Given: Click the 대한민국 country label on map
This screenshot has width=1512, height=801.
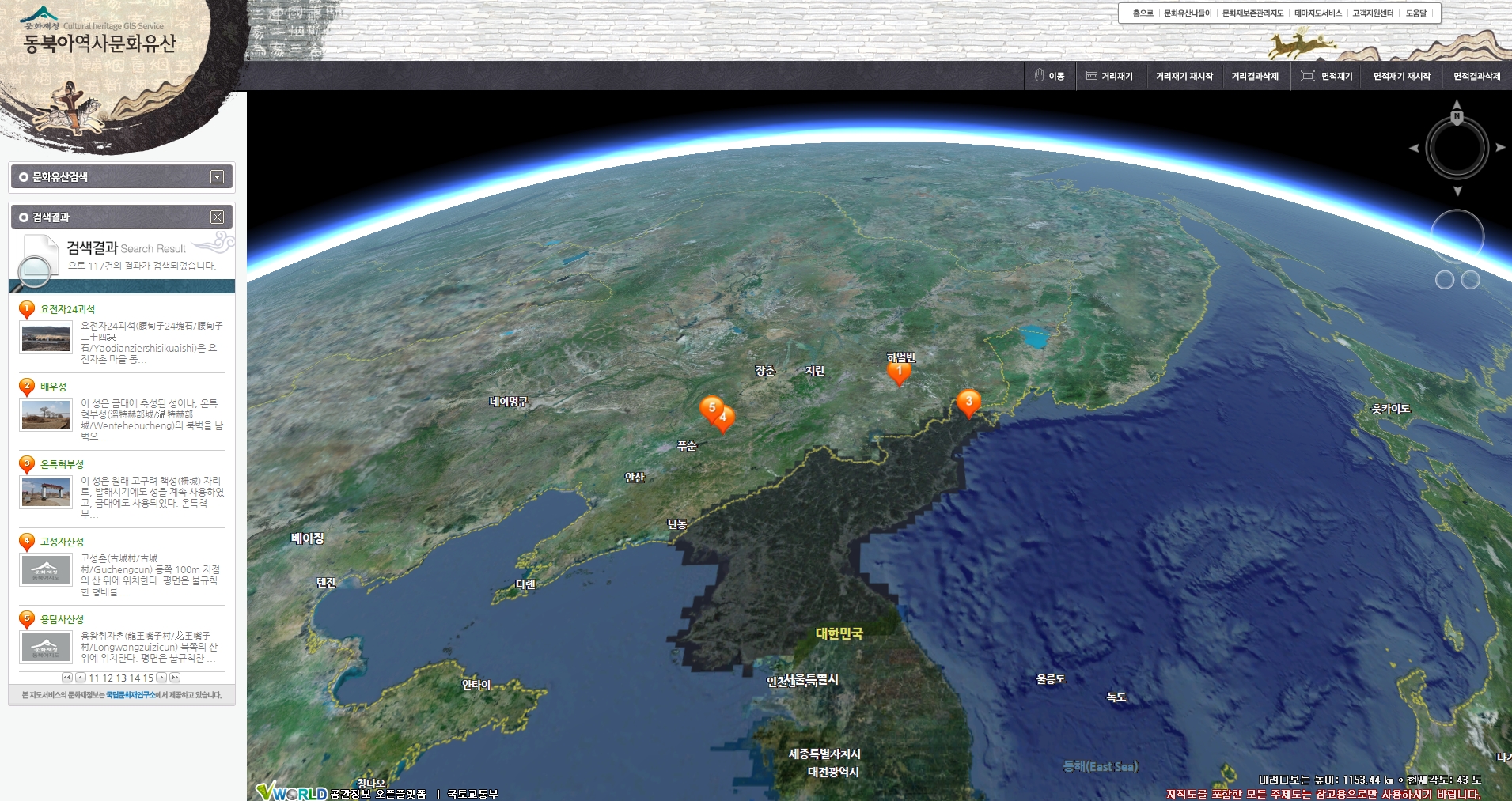Looking at the screenshot, I should pyautogui.click(x=839, y=633).
